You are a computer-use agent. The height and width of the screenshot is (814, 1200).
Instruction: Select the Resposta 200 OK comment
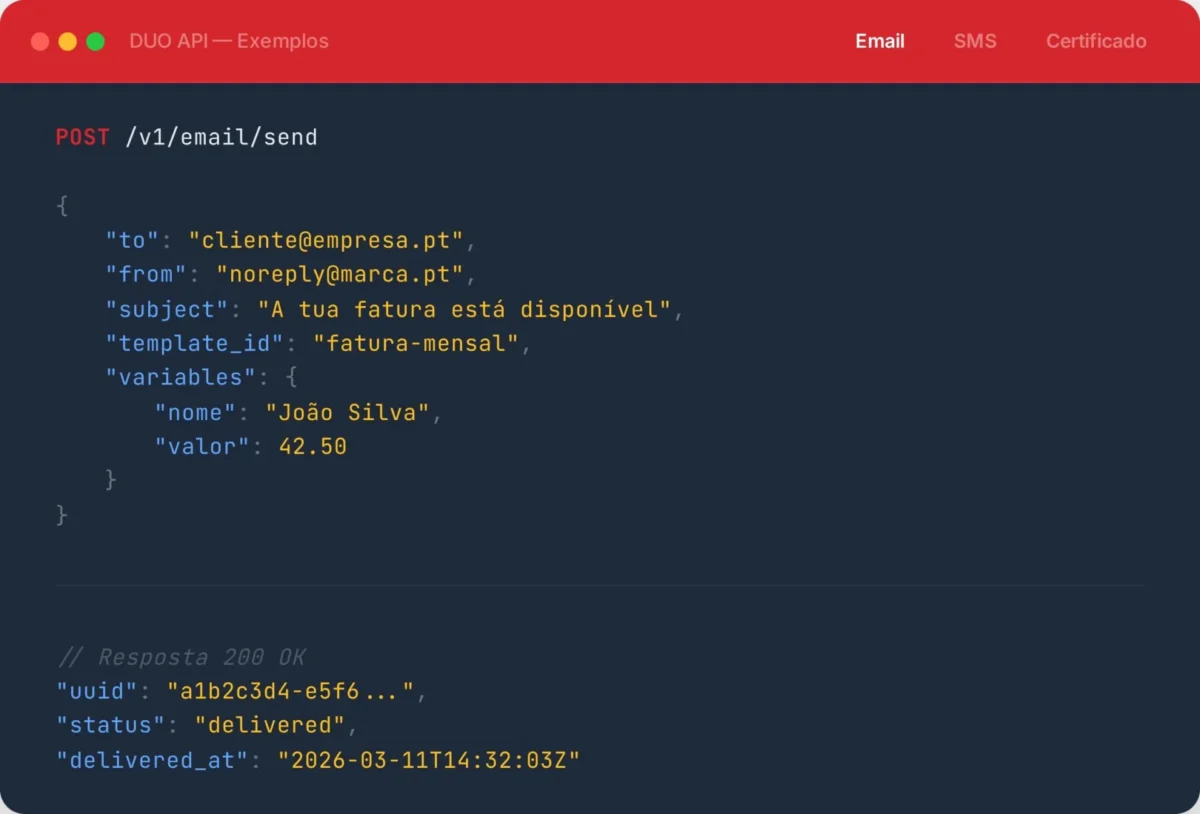coord(182,656)
